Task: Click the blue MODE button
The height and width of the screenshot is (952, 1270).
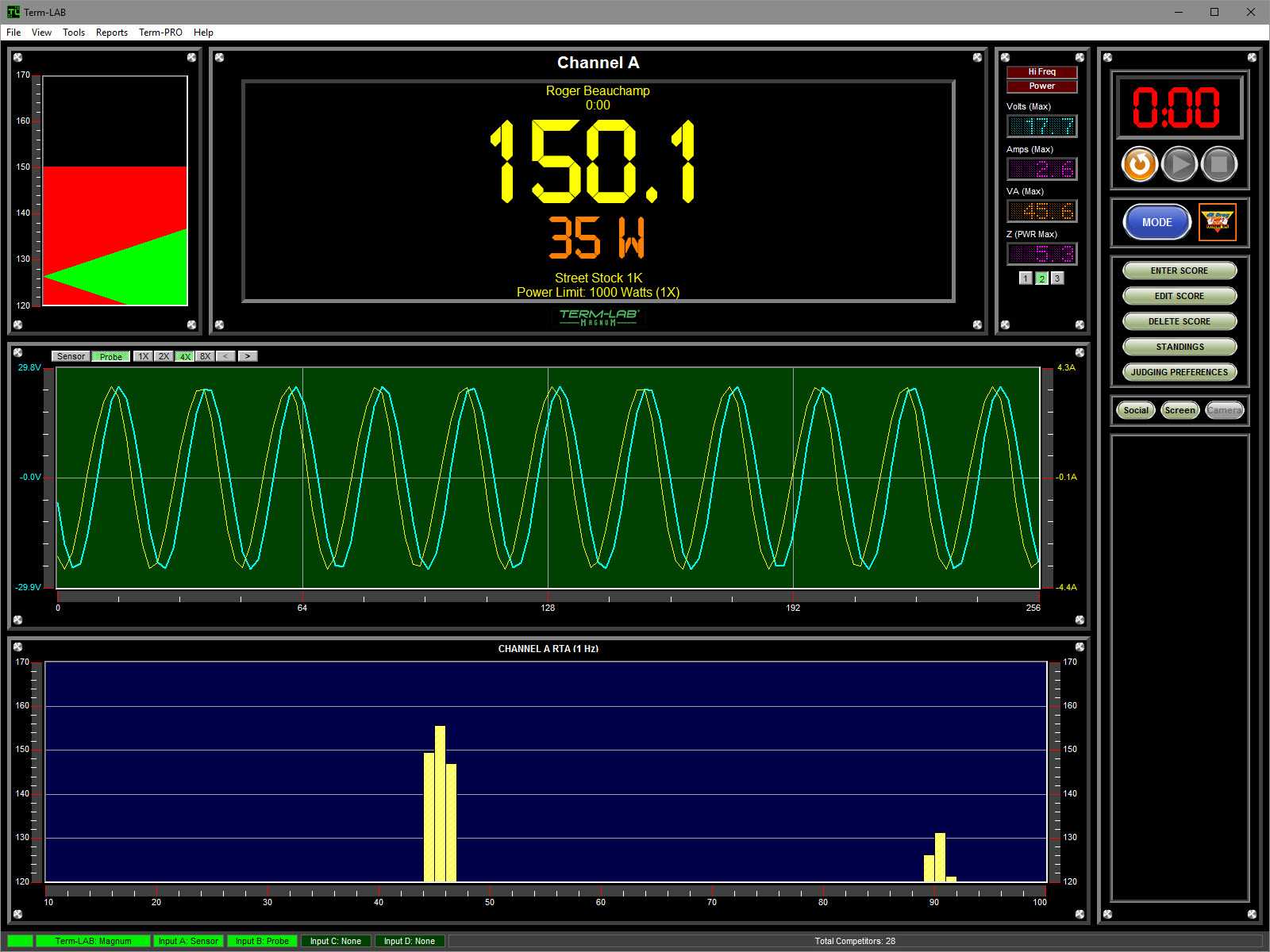Action: click(x=1156, y=222)
